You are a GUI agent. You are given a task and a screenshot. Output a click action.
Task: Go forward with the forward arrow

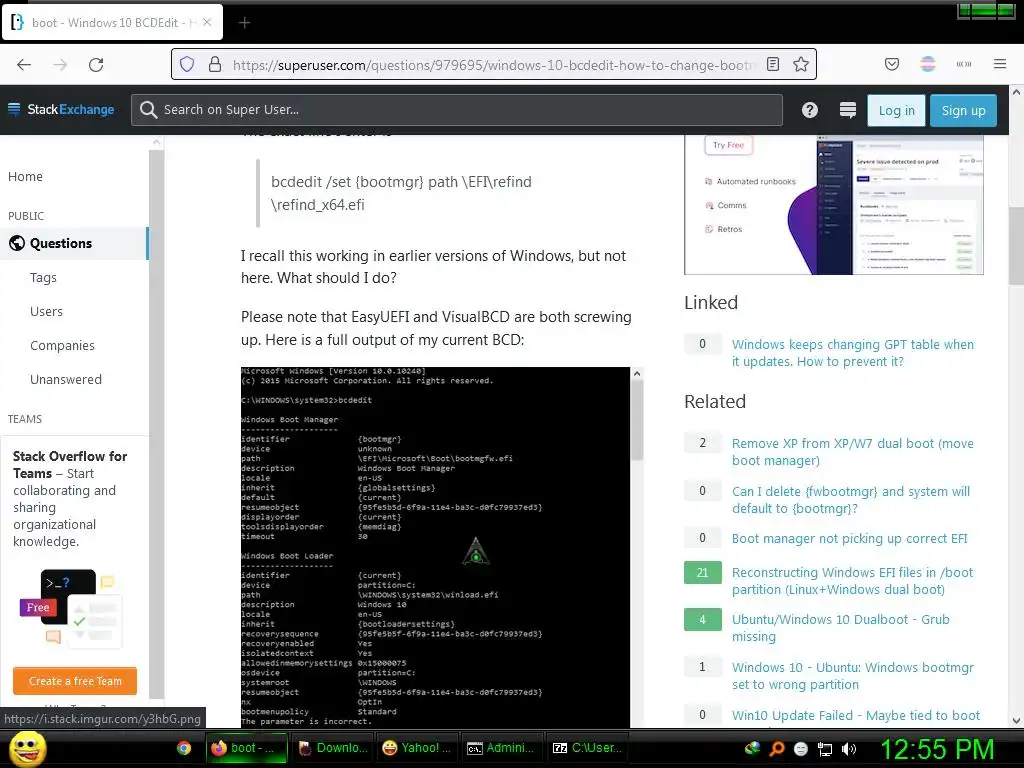point(60,64)
